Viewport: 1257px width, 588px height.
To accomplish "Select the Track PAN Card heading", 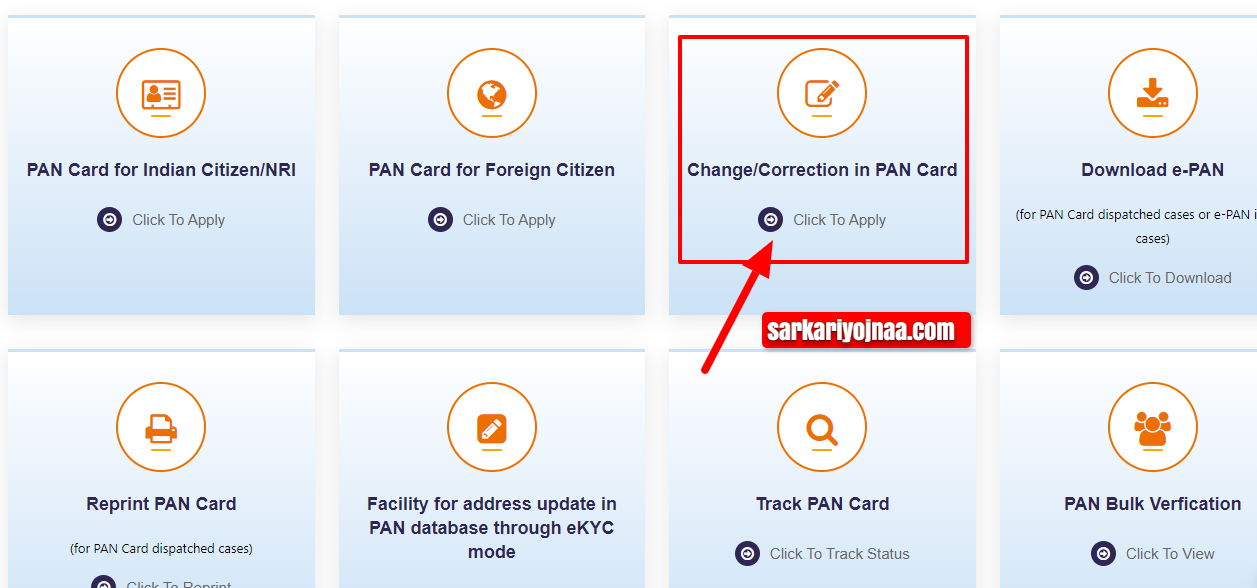I will click(822, 504).
